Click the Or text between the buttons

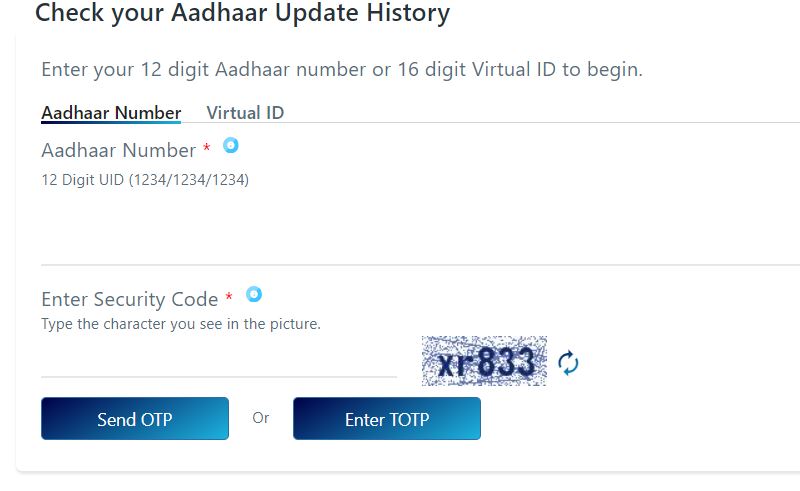pyautogui.click(x=261, y=418)
